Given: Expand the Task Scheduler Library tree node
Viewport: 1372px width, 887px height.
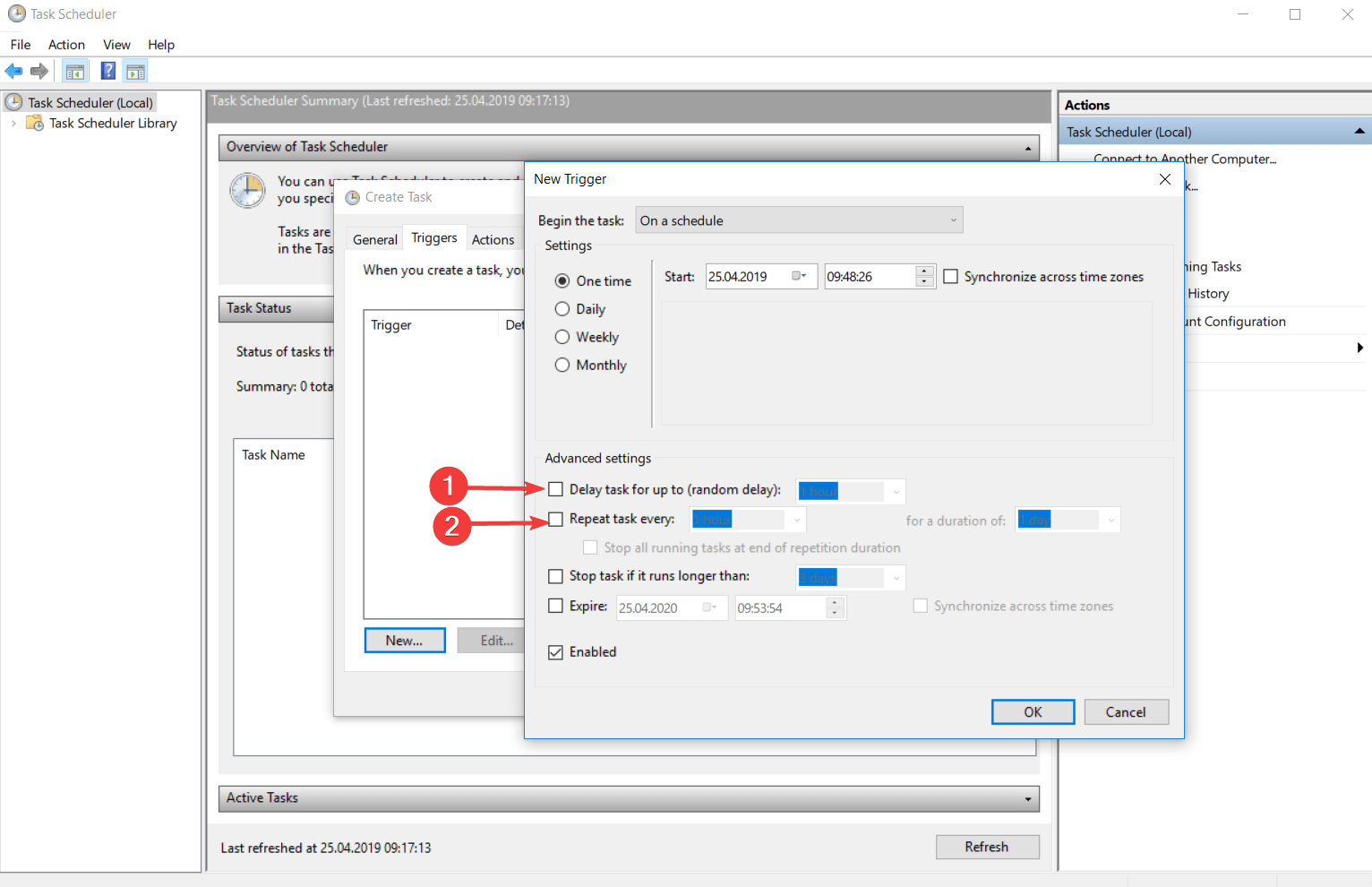Looking at the screenshot, I should pyautogui.click(x=12, y=123).
